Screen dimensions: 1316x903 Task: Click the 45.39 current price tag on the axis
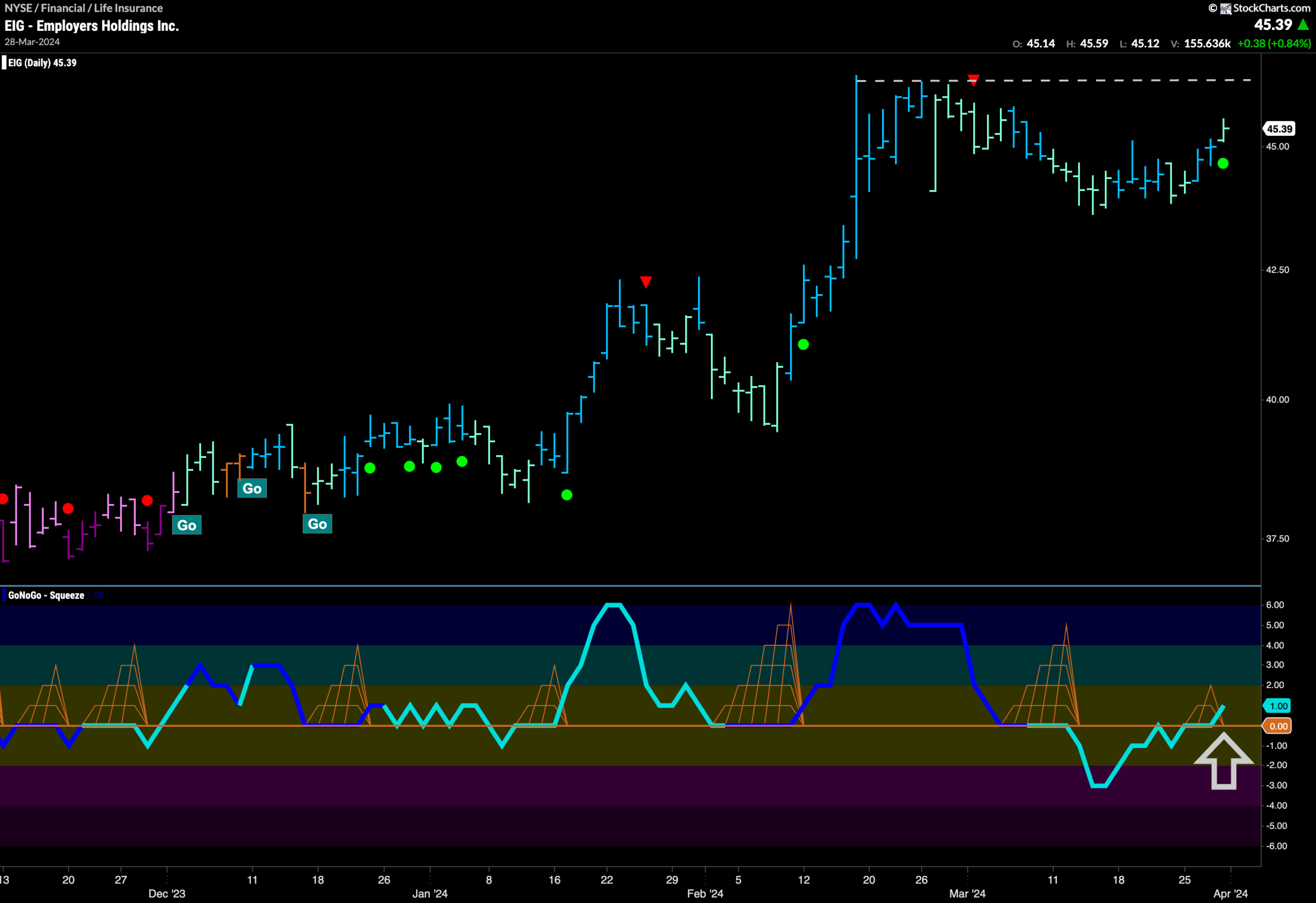tap(1280, 129)
